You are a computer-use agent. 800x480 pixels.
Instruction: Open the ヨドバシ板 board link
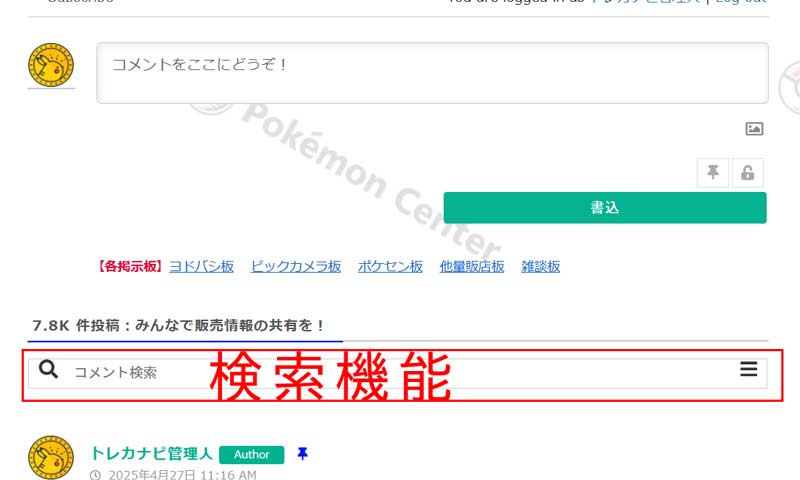(201, 266)
